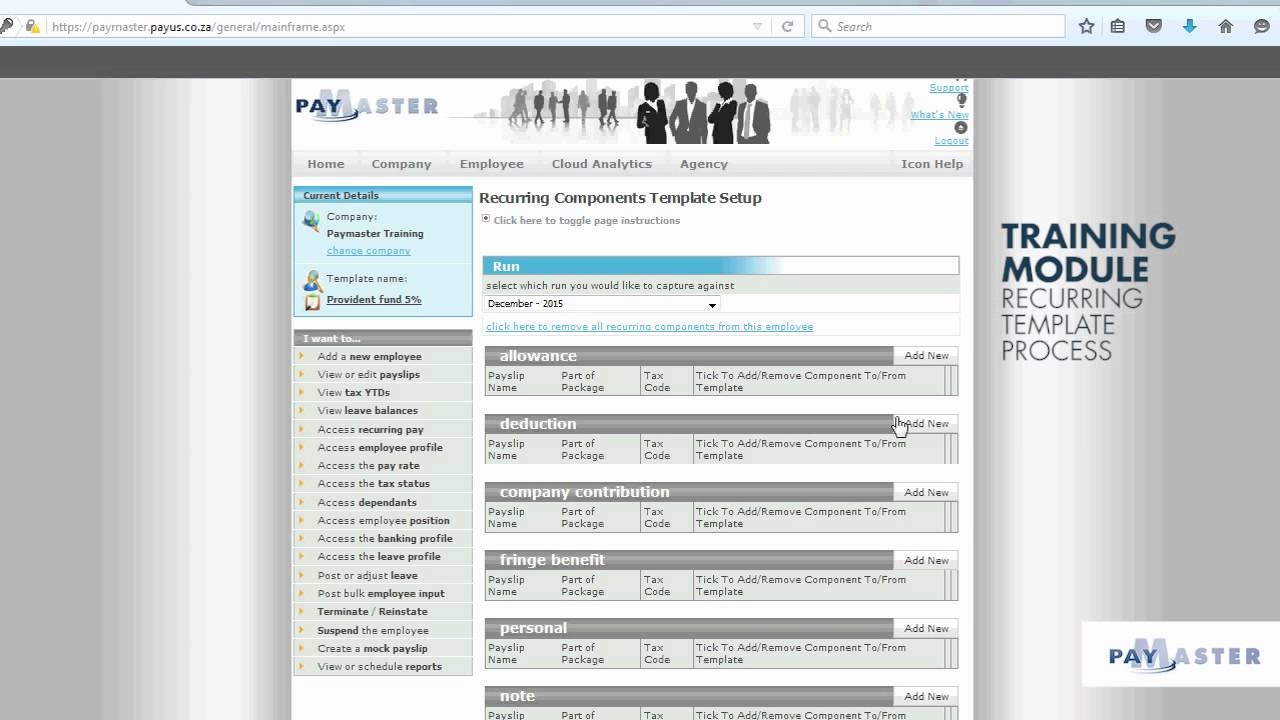Click the change company link
The image size is (1280, 720).
pos(368,251)
